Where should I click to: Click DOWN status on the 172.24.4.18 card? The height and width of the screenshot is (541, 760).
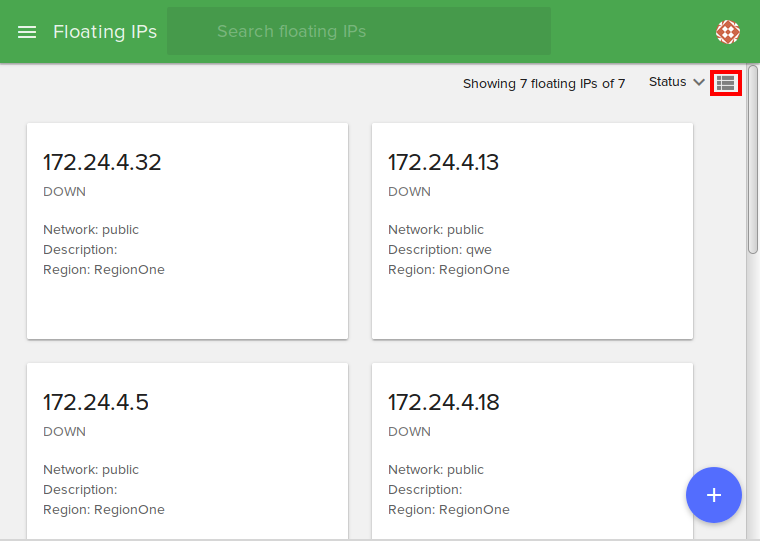point(409,432)
